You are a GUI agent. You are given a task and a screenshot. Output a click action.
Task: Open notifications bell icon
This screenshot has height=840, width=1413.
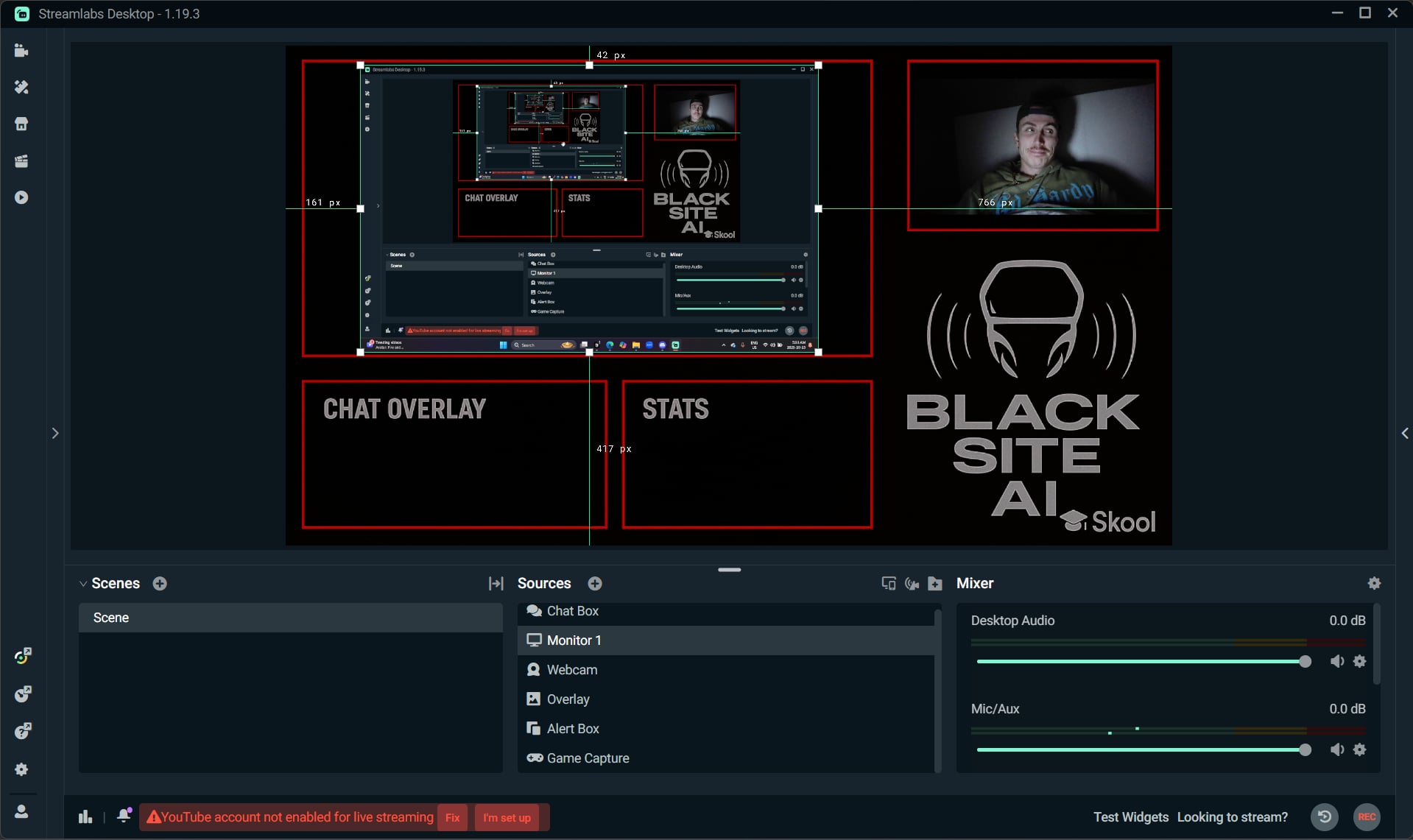124,816
